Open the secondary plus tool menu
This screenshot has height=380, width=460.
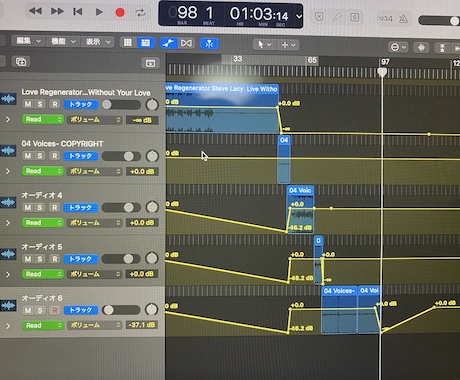click(288, 45)
